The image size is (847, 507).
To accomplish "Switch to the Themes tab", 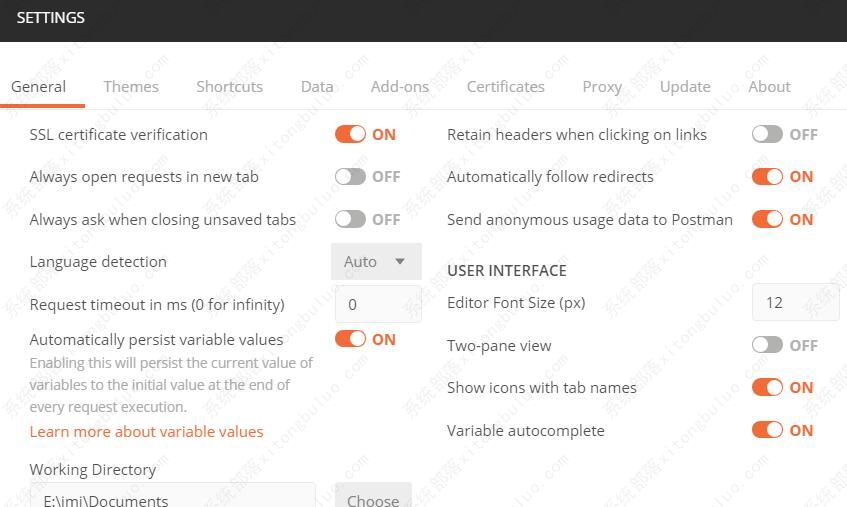I will click(131, 86).
